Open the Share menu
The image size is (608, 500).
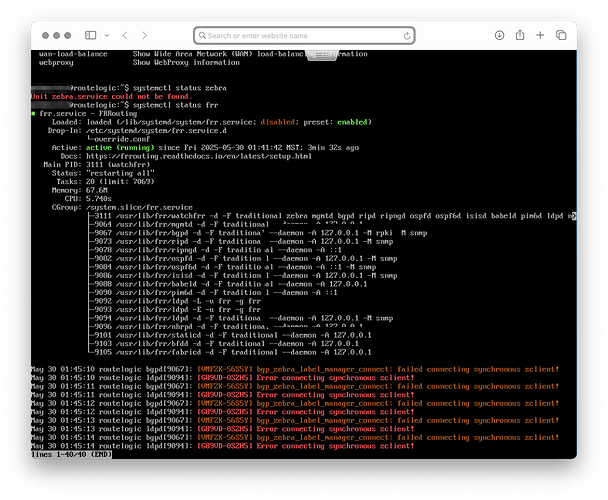(519, 35)
